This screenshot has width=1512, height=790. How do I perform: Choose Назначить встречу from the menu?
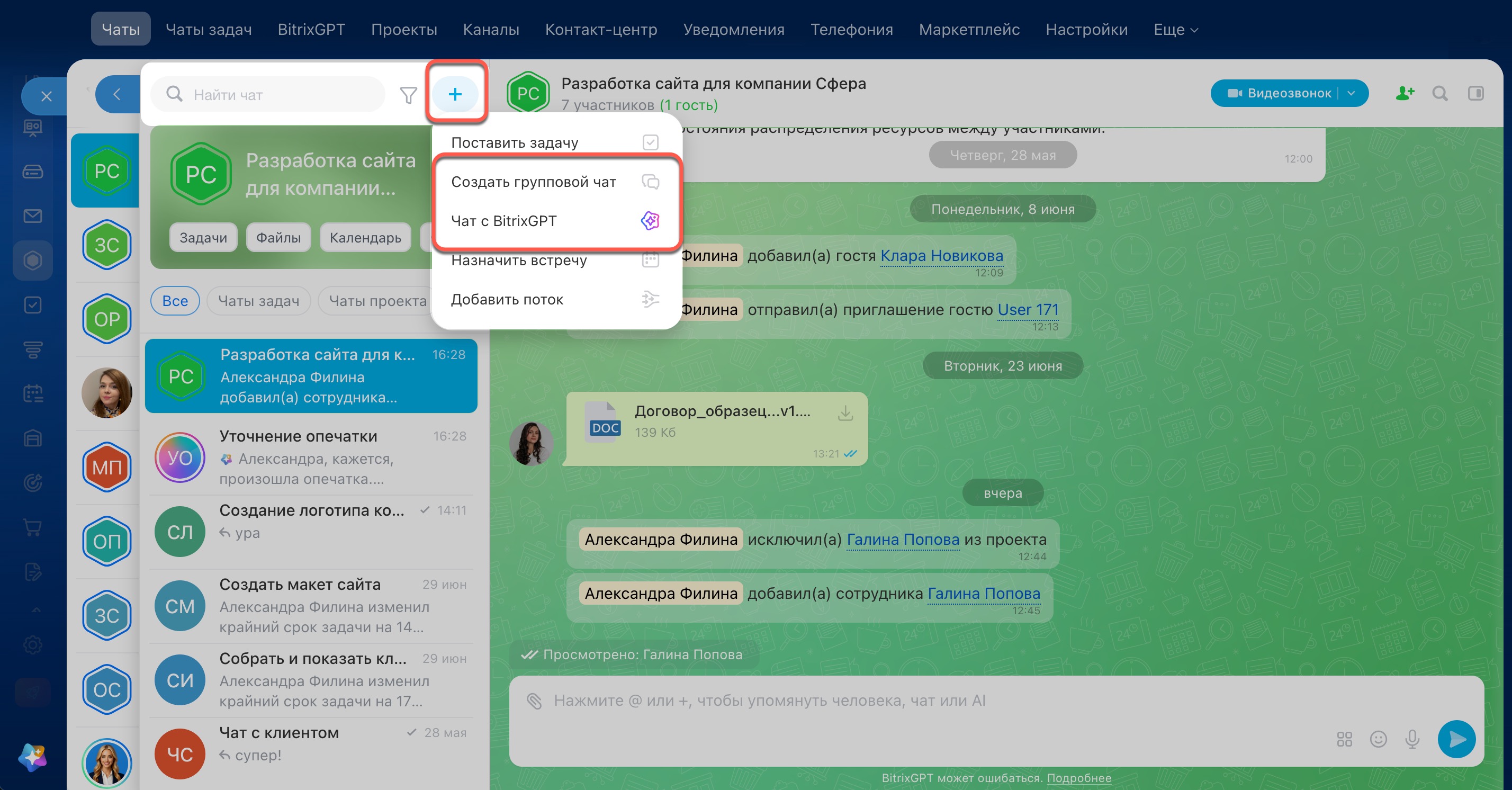pyautogui.click(x=556, y=260)
